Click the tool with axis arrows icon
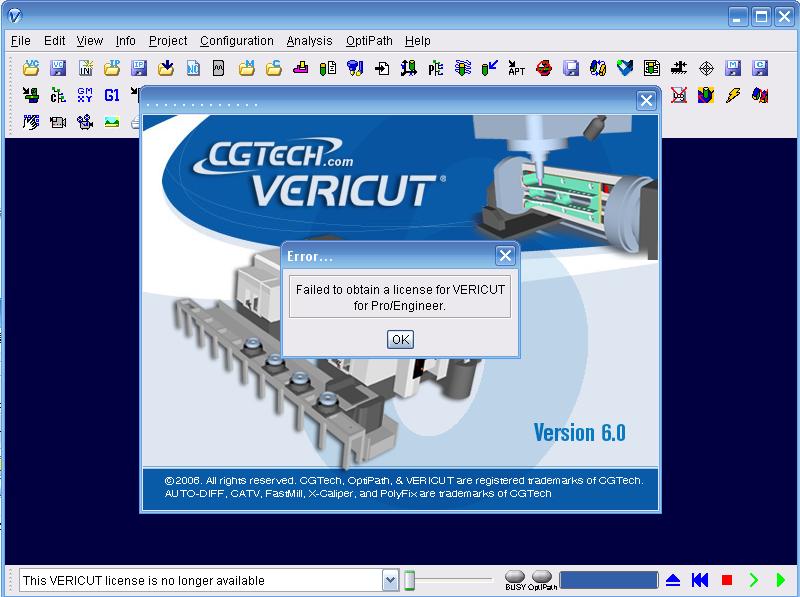The image size is (800, 597). [409, 68]
